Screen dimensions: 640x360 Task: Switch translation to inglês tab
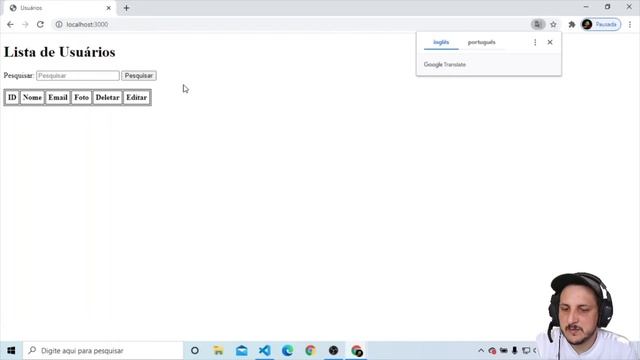(x=441, y=42)
